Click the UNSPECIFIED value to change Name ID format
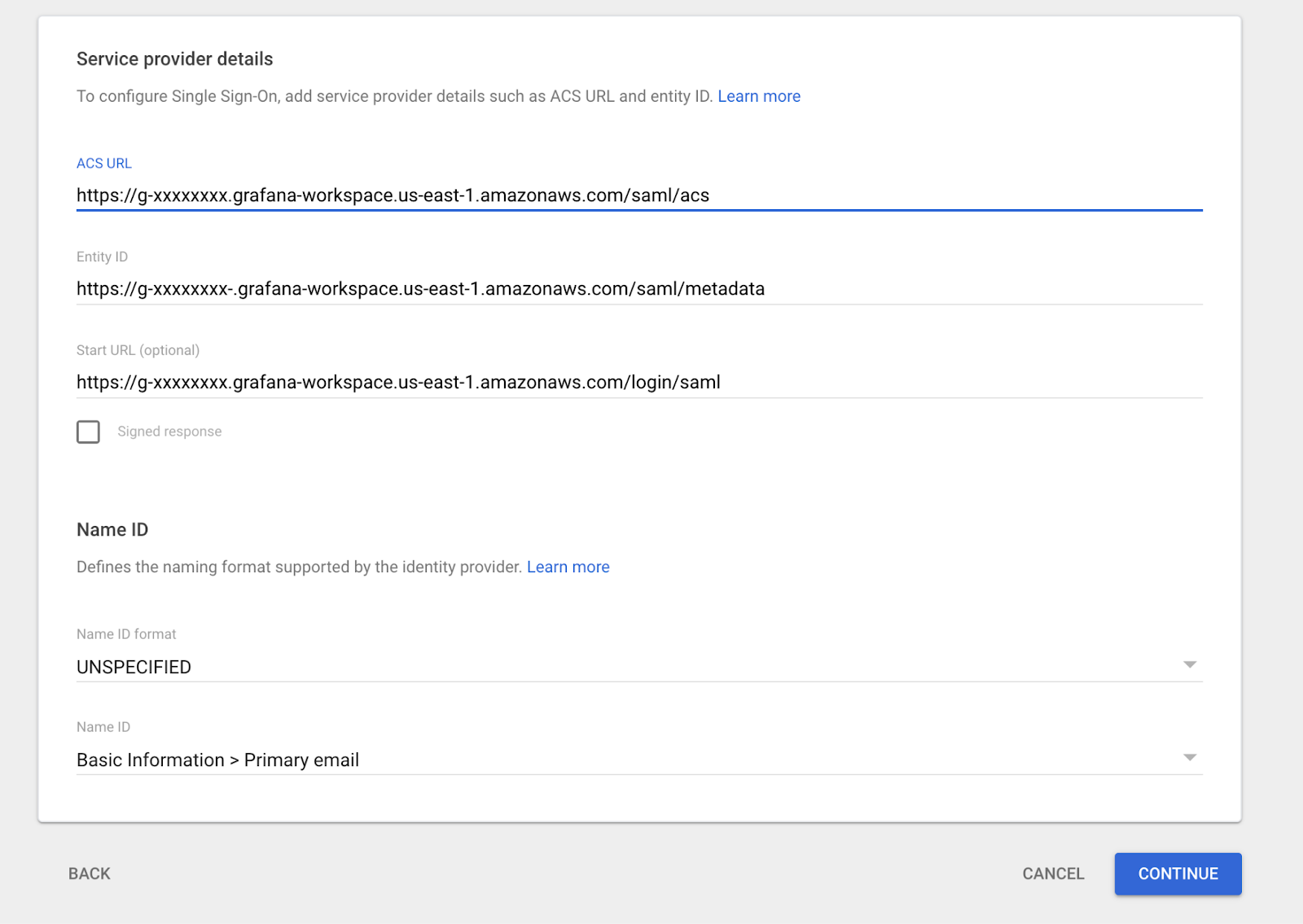This screenshot has width=1303, height=924. (x=134, y=667)
